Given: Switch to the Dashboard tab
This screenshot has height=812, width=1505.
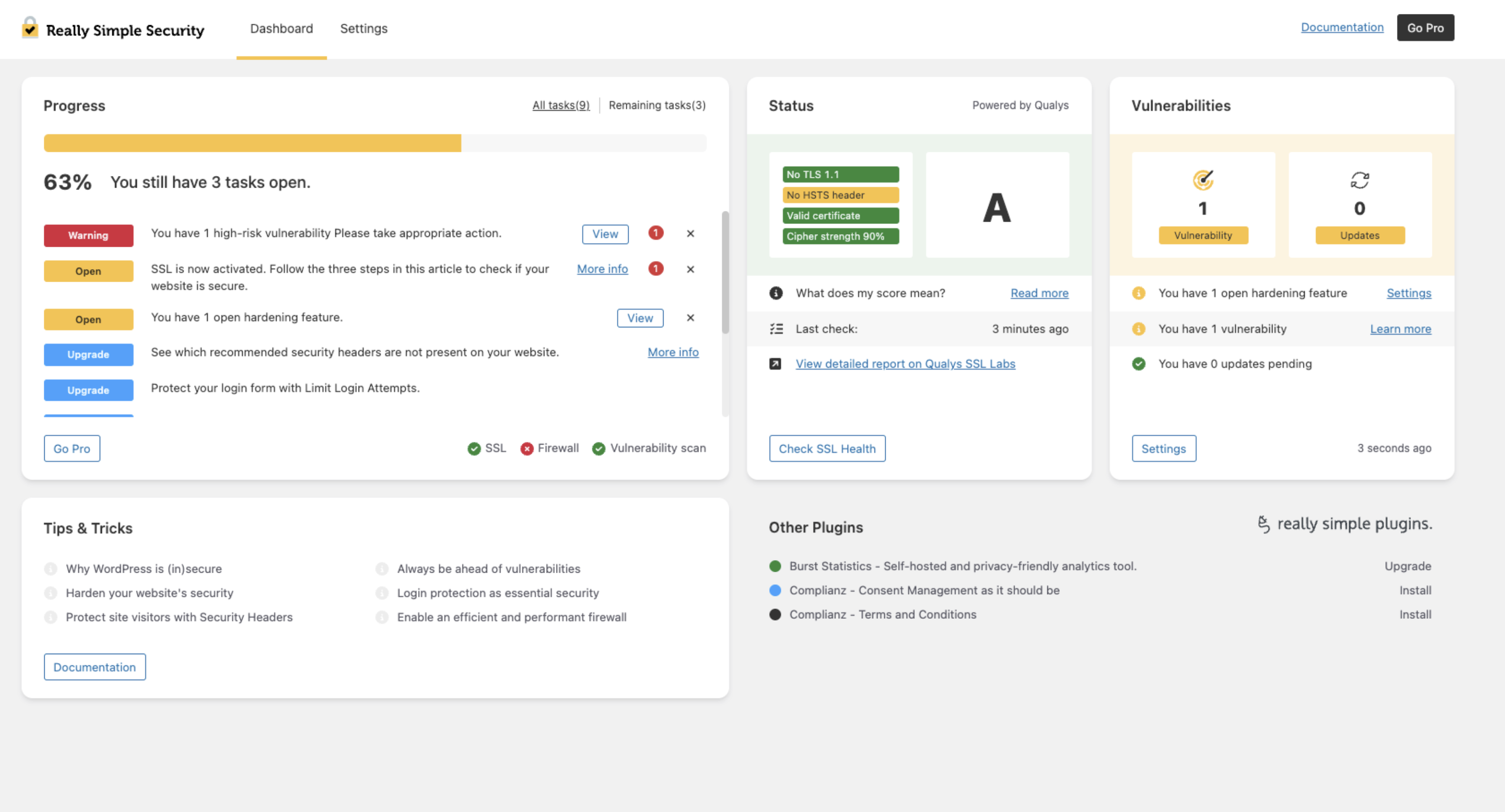Looking at the screenshot, I should [281, 28].
